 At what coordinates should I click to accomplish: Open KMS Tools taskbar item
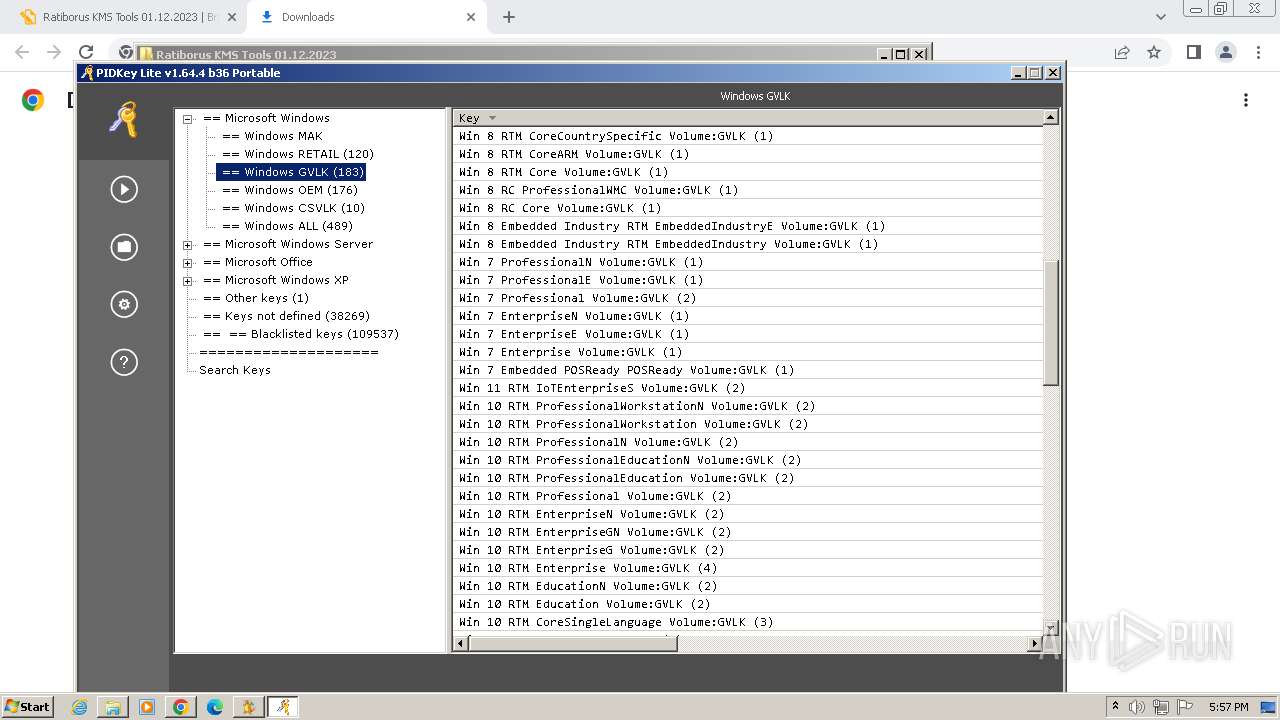tap(249, 707)
